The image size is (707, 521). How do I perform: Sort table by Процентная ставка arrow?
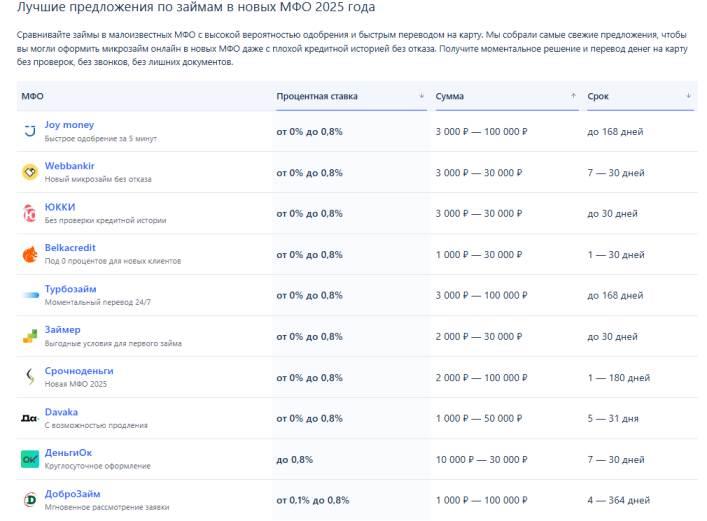click(x=421, y=96)
